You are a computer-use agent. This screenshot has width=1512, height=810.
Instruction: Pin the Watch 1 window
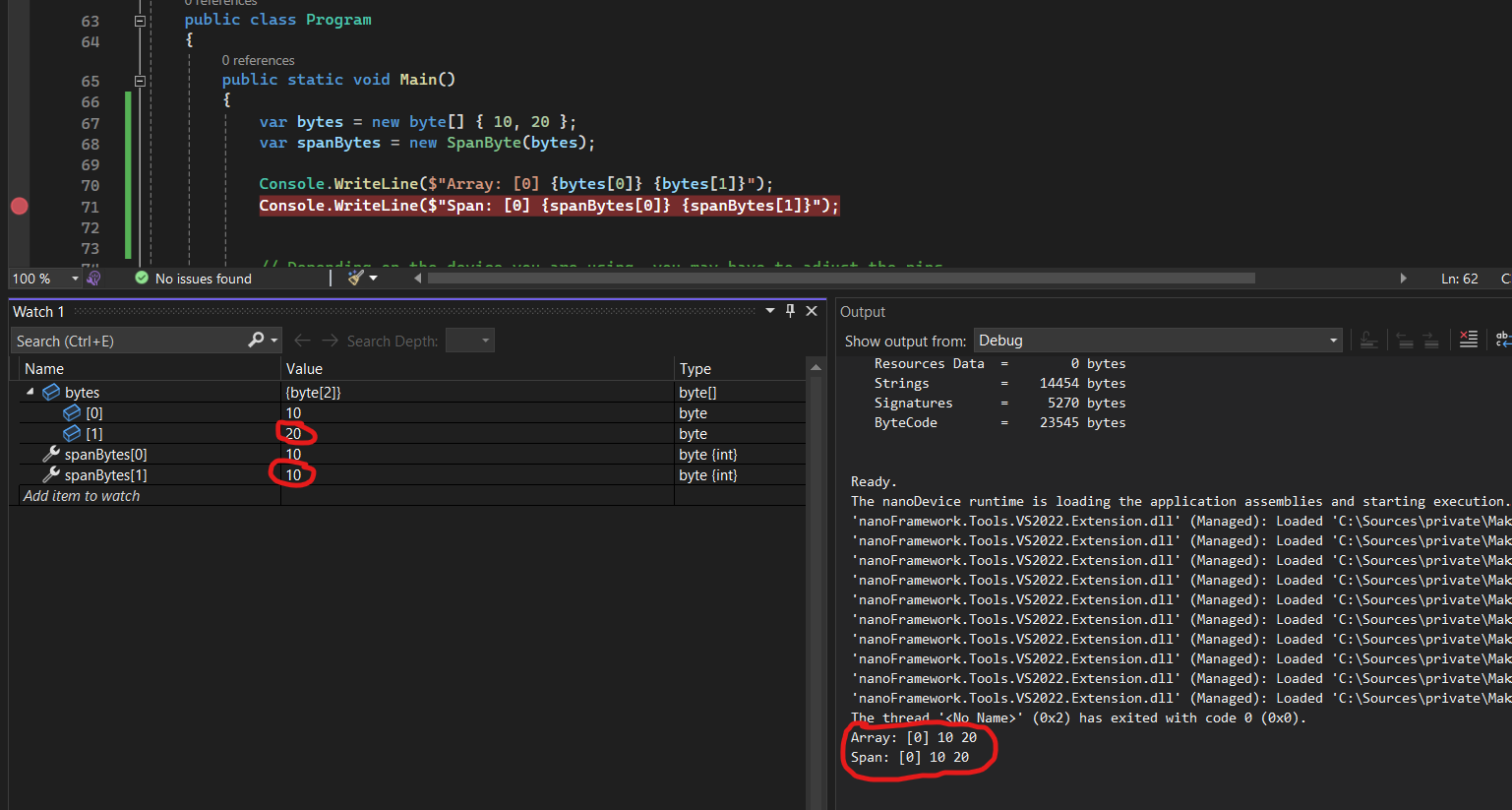[789, 311]
